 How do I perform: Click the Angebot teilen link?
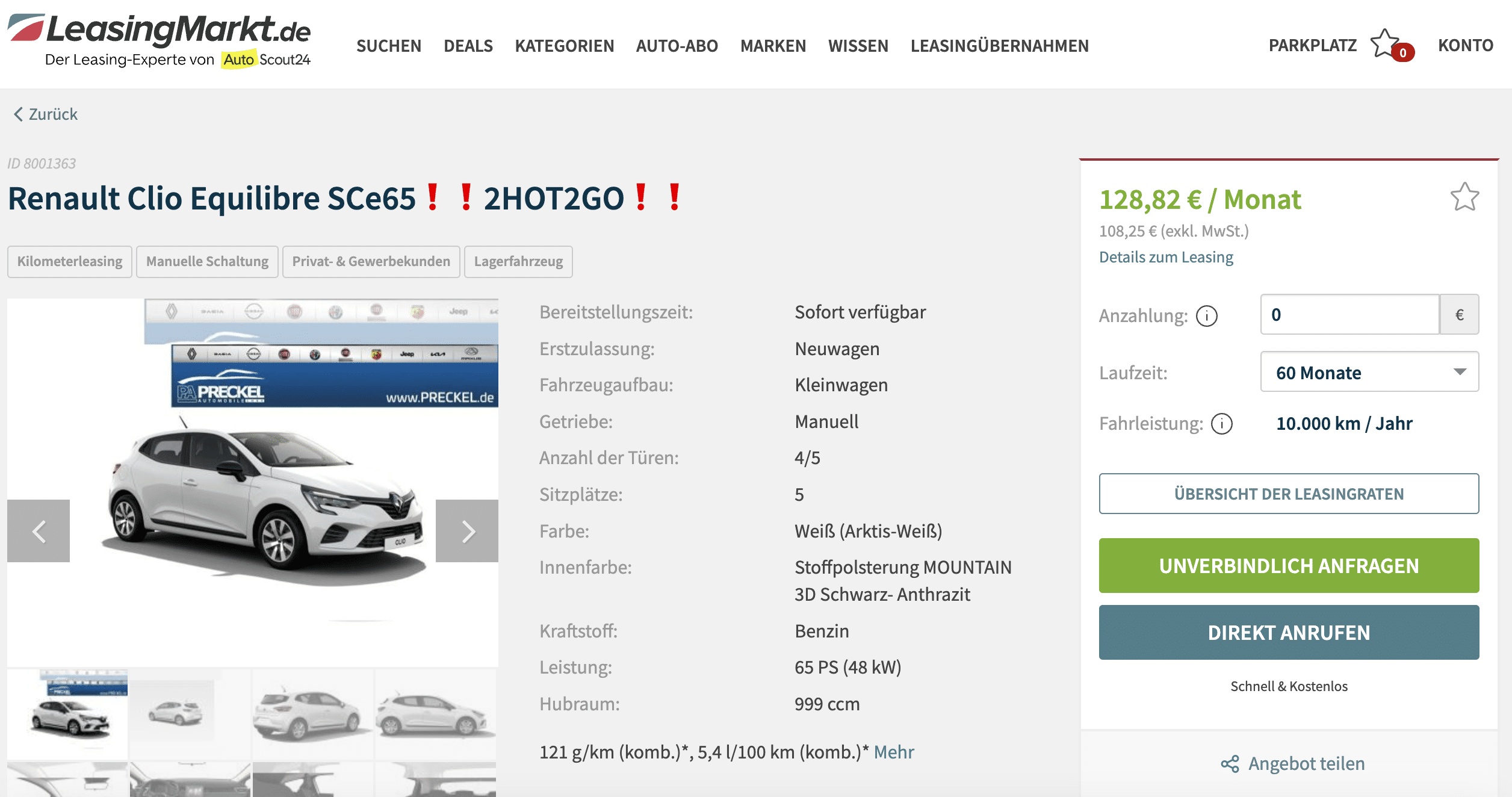(x=1306, y=764)
